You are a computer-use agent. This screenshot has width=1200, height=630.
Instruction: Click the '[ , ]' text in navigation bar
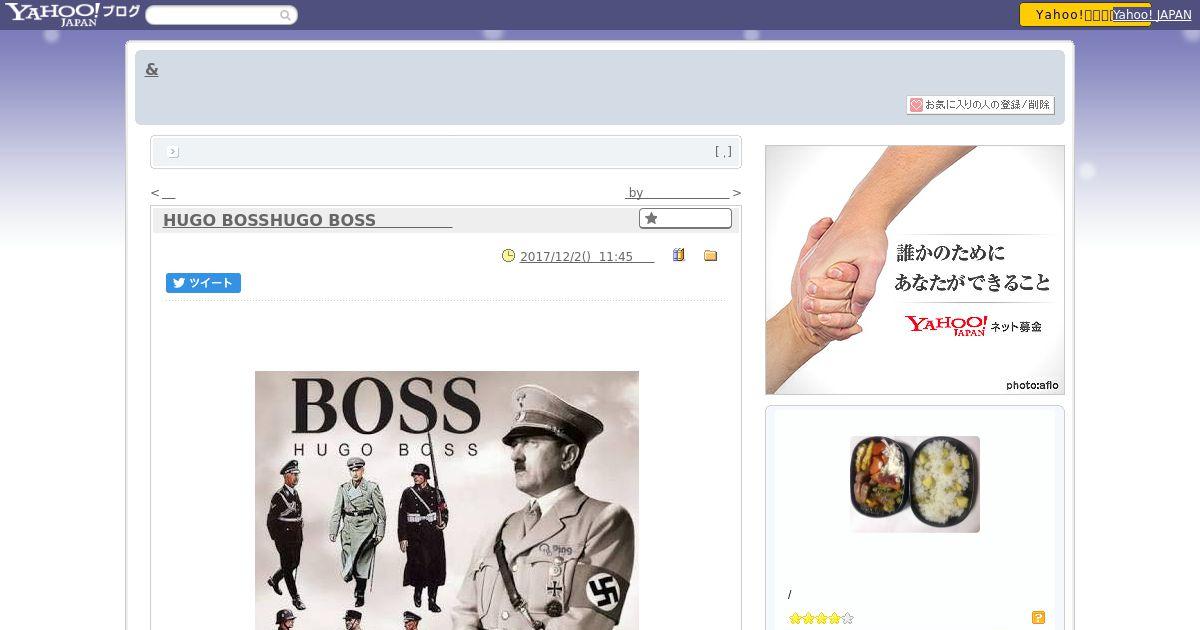click(723, 152)
